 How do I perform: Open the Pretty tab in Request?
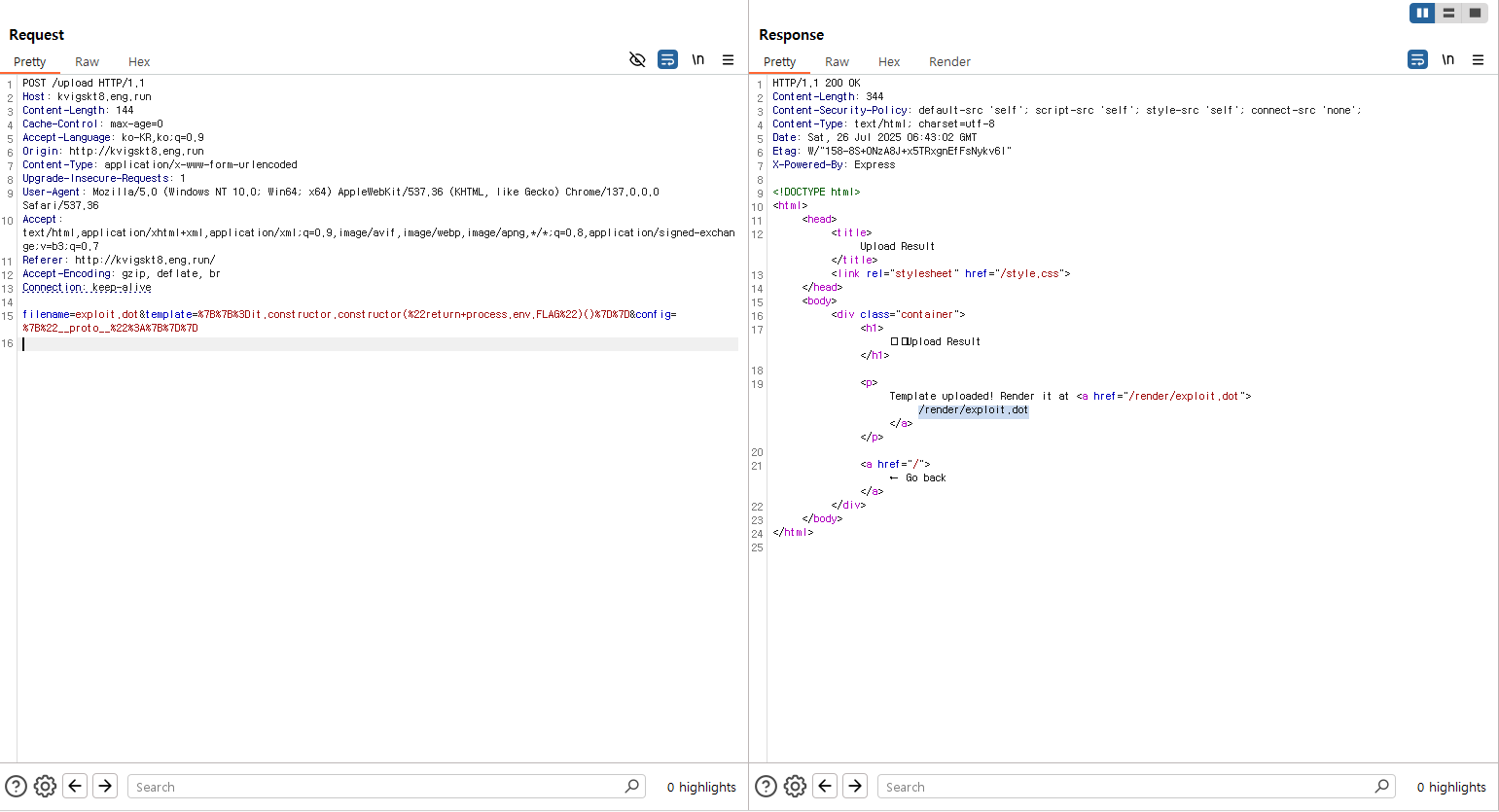[30, 62]
